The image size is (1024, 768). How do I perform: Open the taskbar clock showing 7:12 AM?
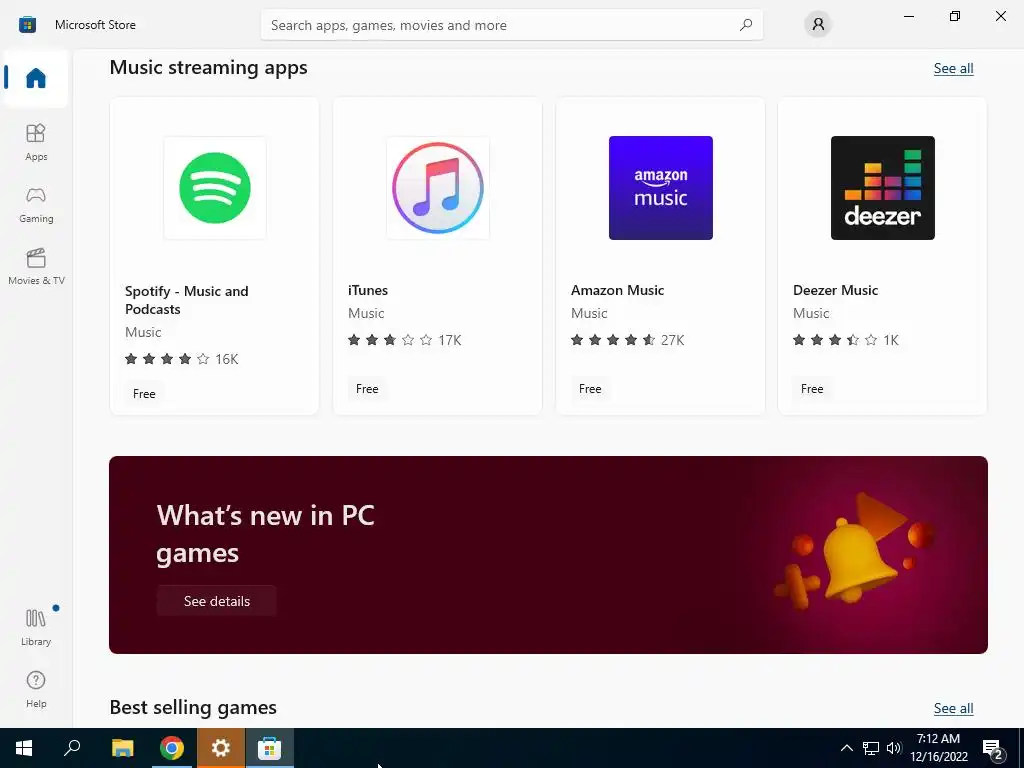coord(938,748)
